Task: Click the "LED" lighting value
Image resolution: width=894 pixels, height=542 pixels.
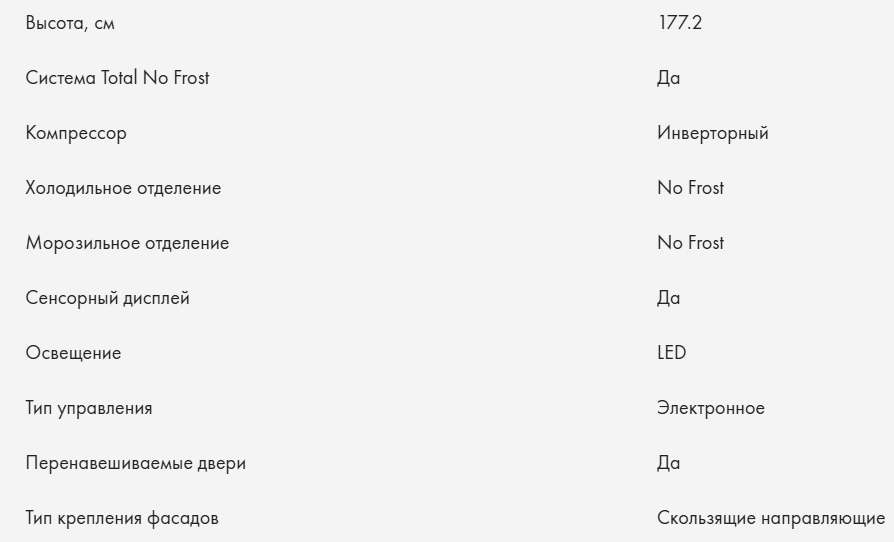Action: (x=672, y=353)
